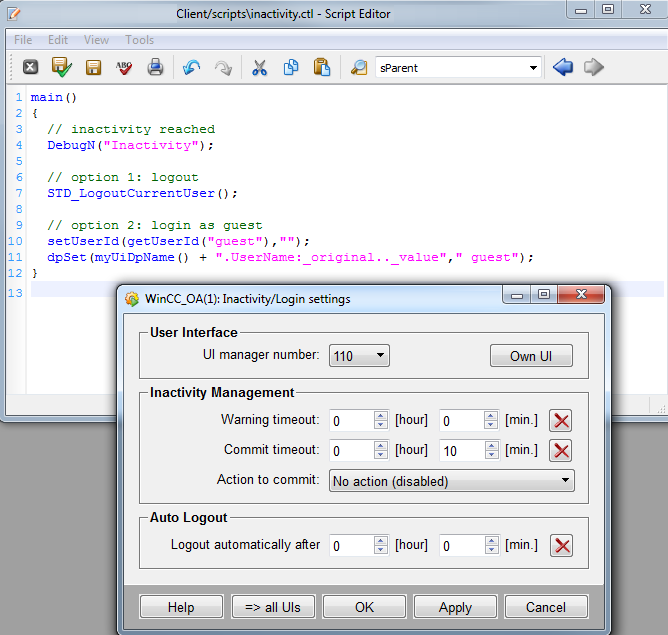Reset the Auto Logout time with red X
Viewport: 668px width, 635px height.
[x=562, y=545]
